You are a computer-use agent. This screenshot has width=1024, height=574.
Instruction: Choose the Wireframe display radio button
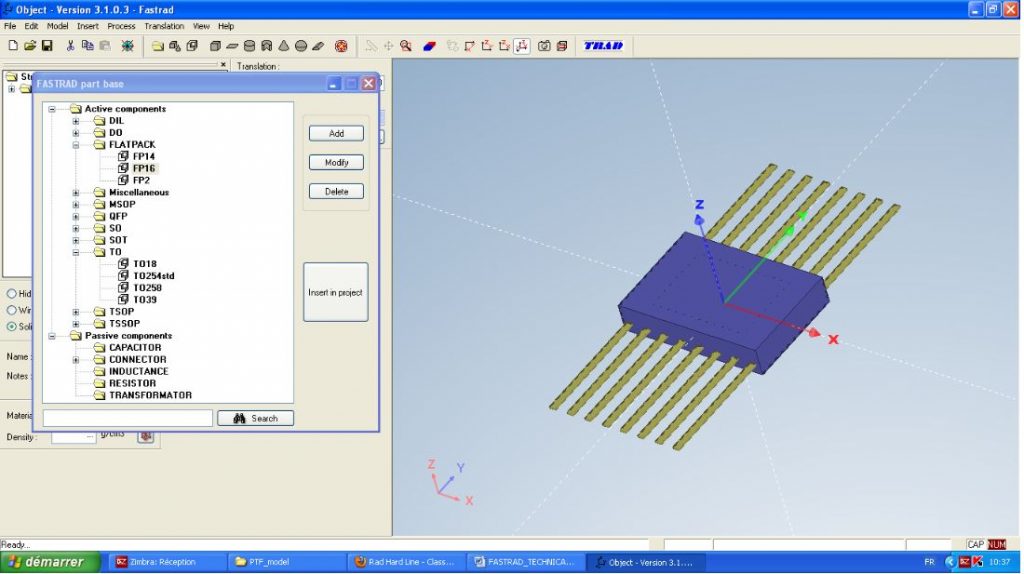click(x=12, y=310)
